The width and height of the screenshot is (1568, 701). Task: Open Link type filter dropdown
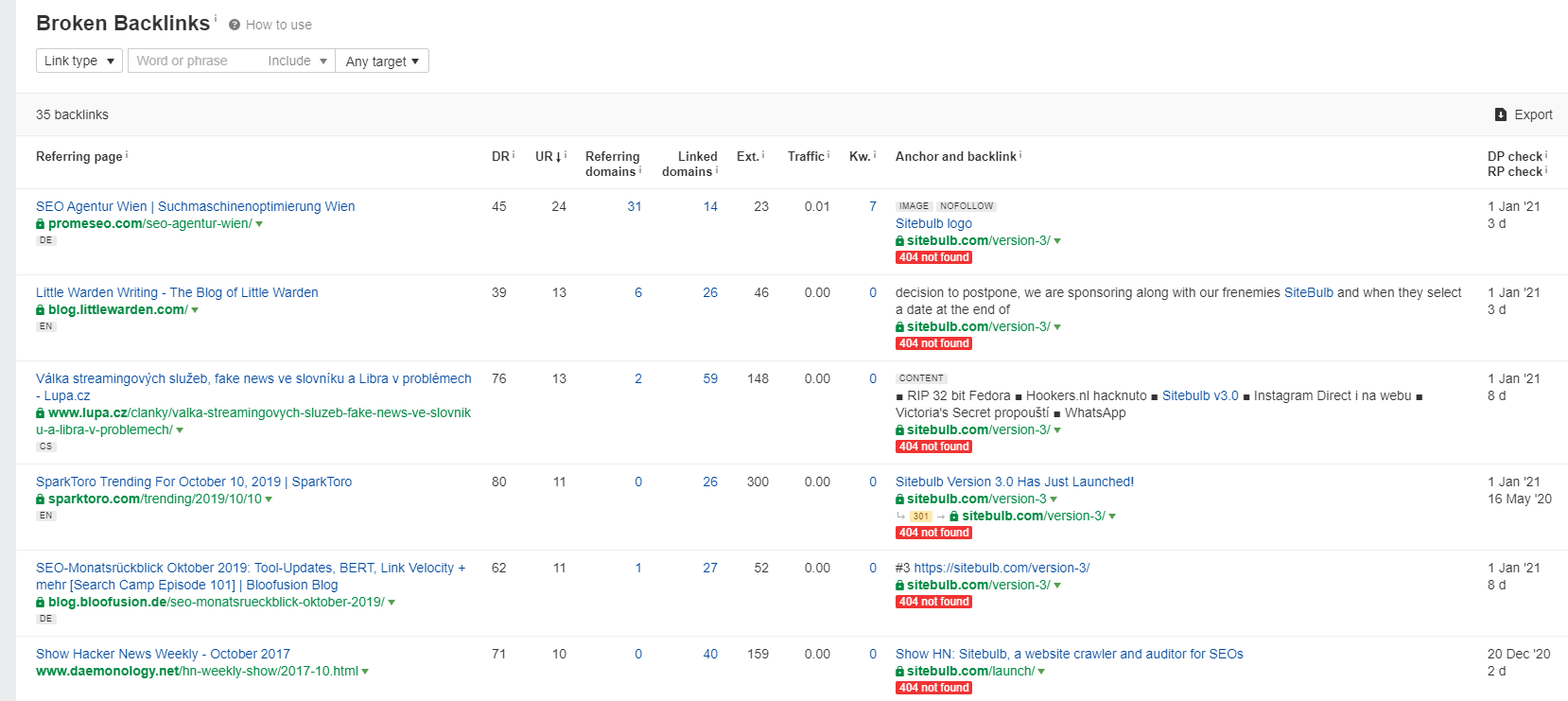point(79,61)
